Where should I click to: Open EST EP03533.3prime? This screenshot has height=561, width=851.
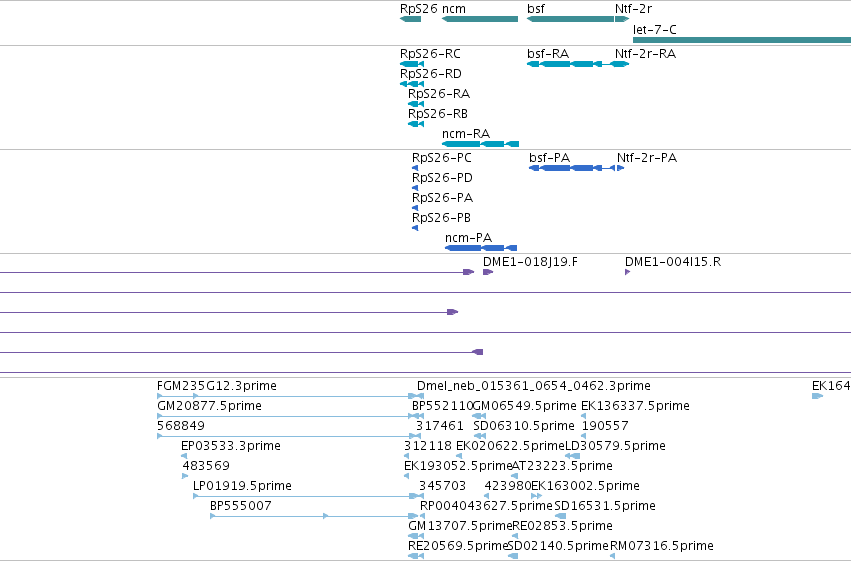pyautogui.click(x=231, y=446)
